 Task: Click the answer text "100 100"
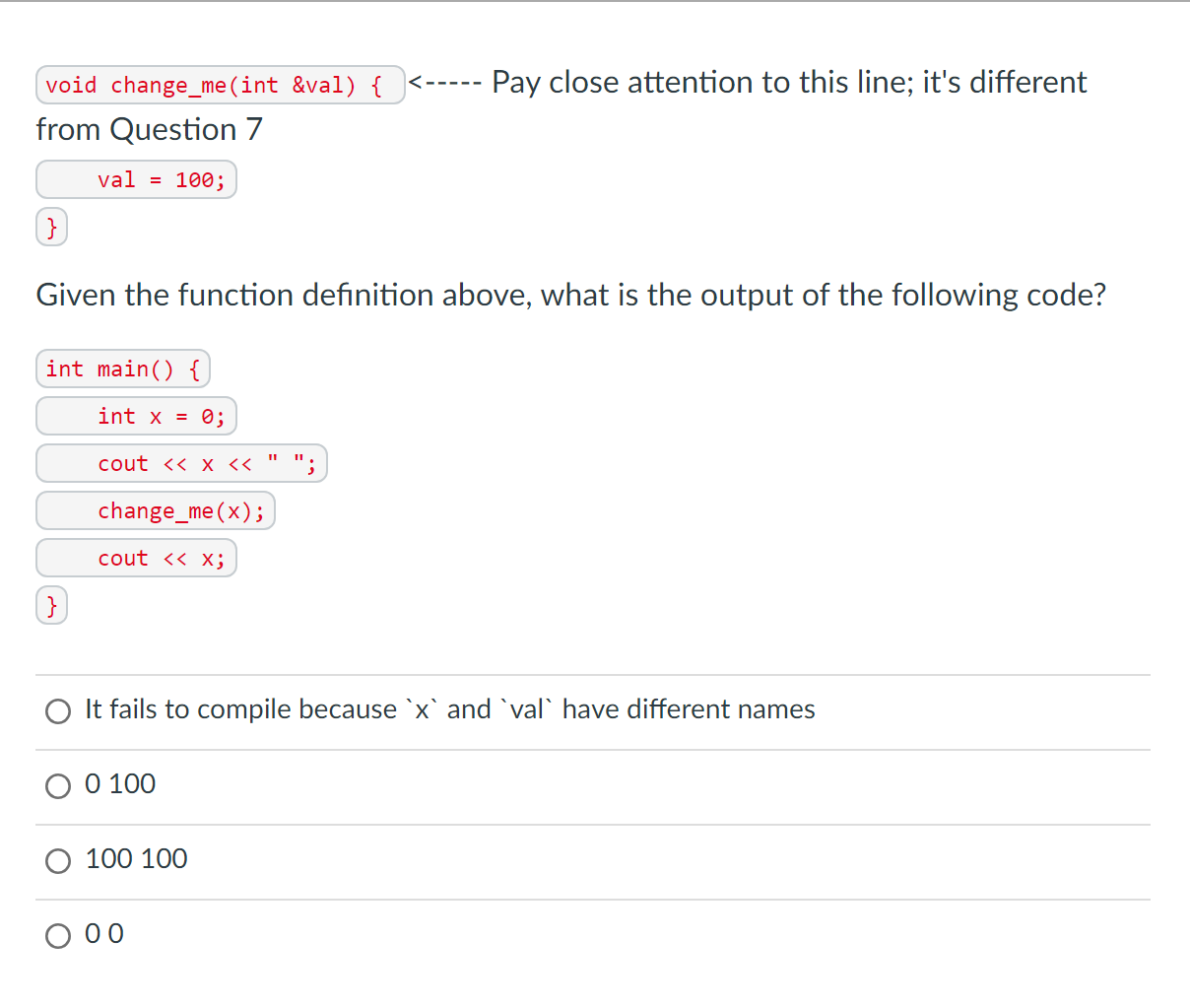(x=136, y=858)
